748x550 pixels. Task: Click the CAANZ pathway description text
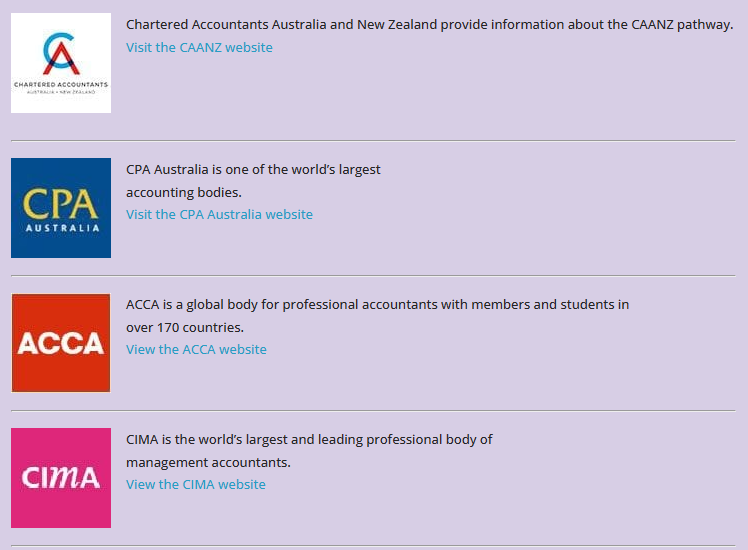(429, 25)
